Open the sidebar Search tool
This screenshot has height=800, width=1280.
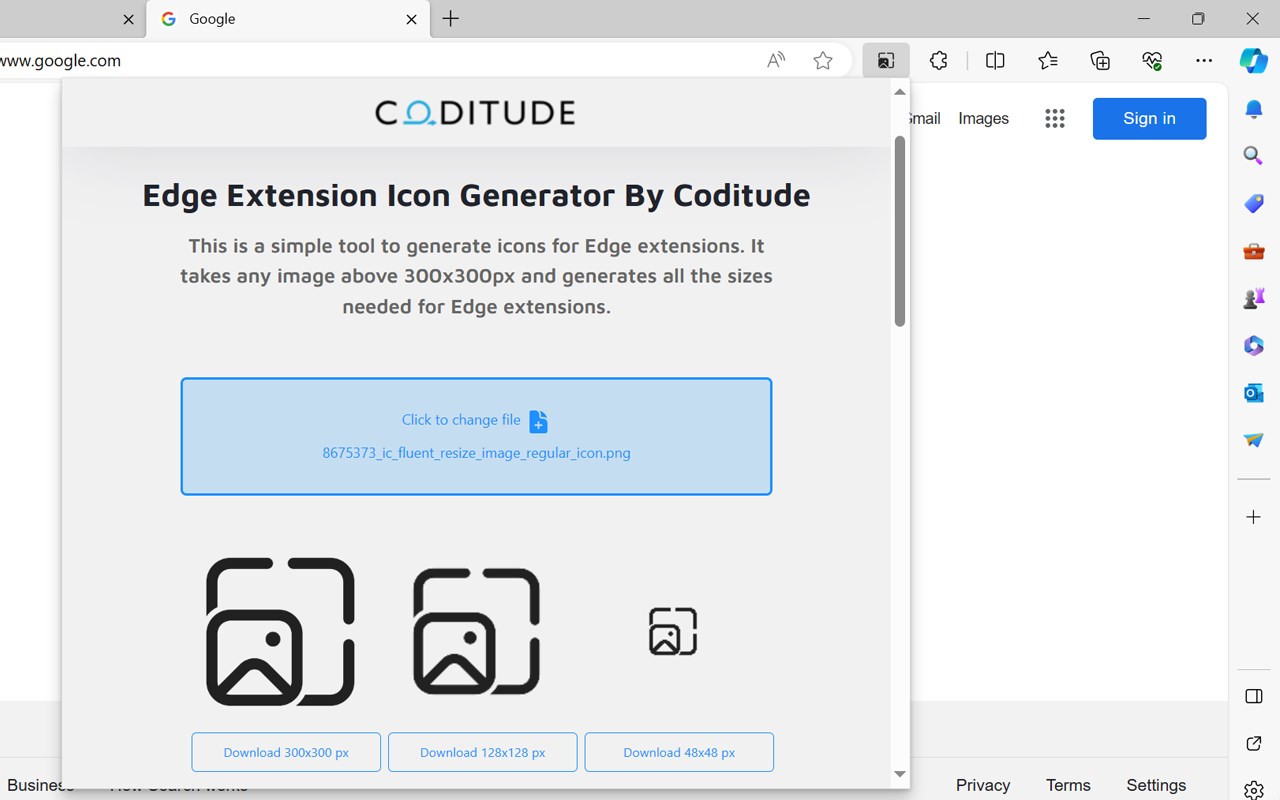(1254, 156)
